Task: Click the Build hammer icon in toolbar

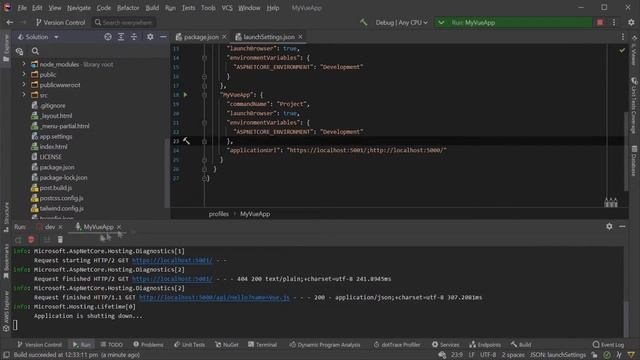Action: [x=363, y=22]
